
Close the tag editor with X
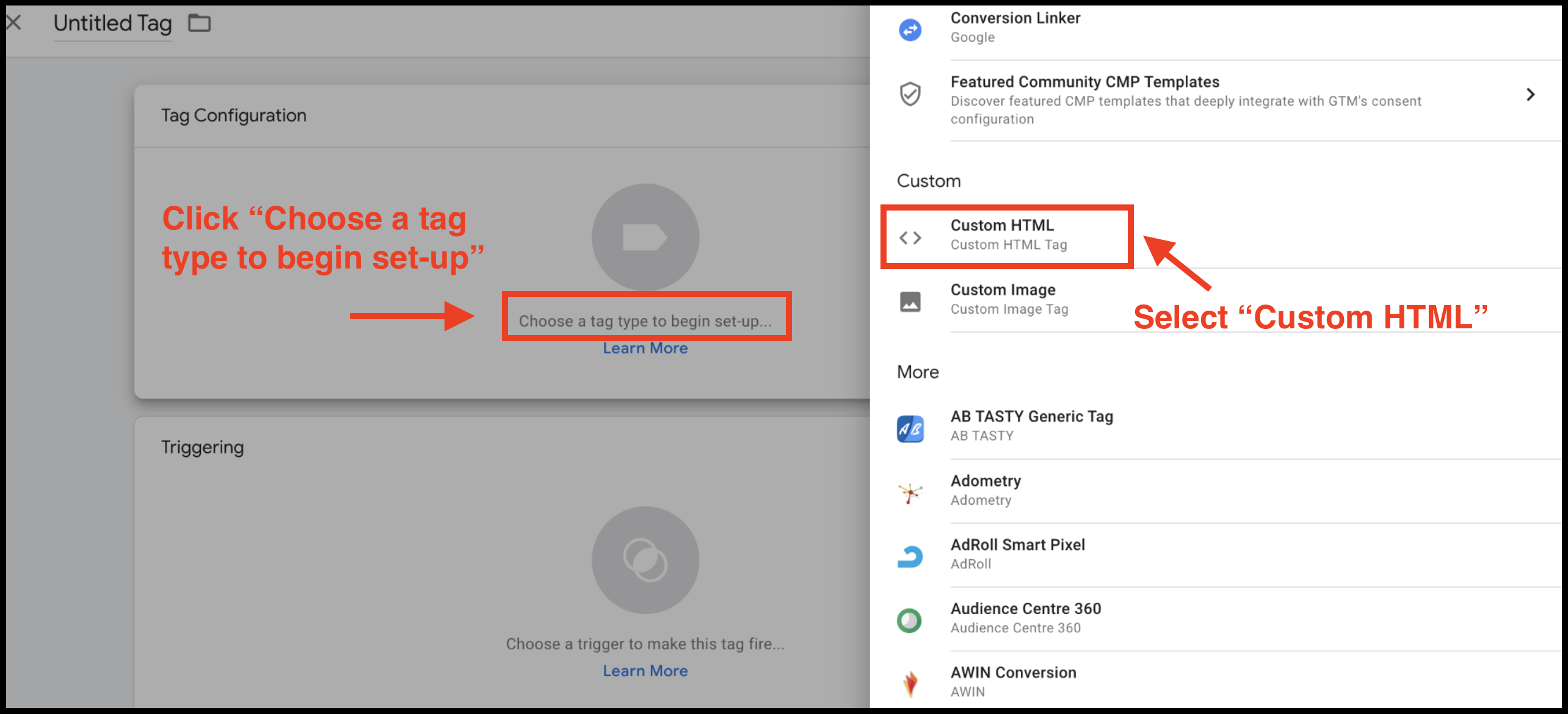tap(13, 23)
